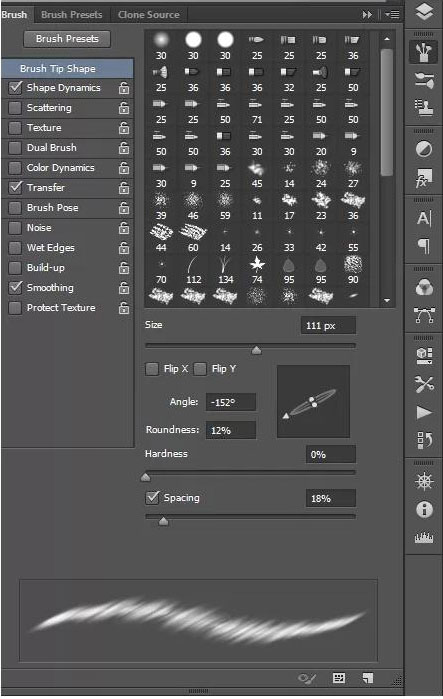The image size is (443, 699).
Task: Open the Clone Source stamp icon
Action: tap(424, 107)
